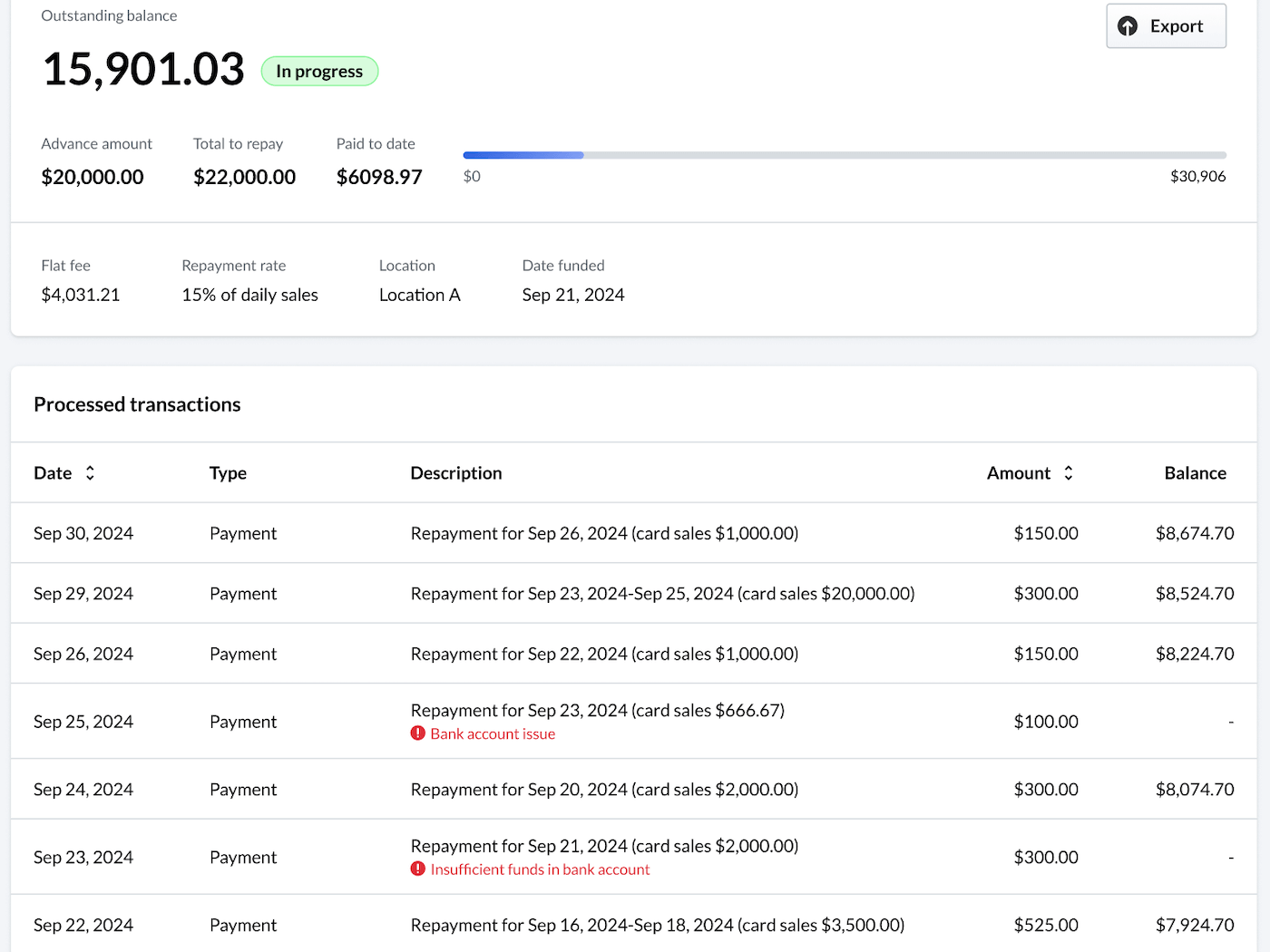Click the $8,524.70 balance value
This screenshot has width=1270, height=952.
tap(1195, 593)
